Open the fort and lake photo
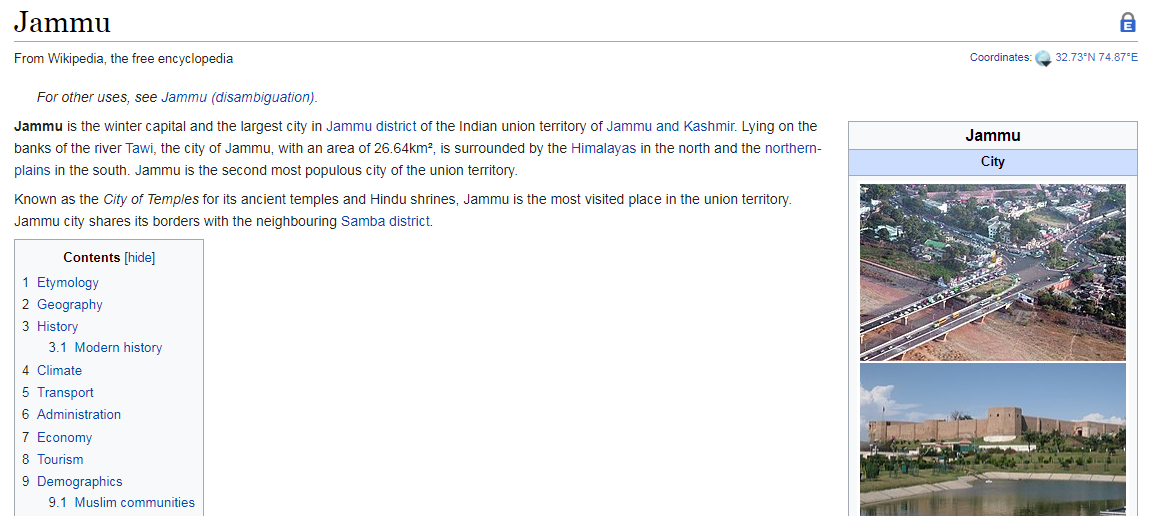Viewport: 1153px width, 516px height. [x=993, y=440]
